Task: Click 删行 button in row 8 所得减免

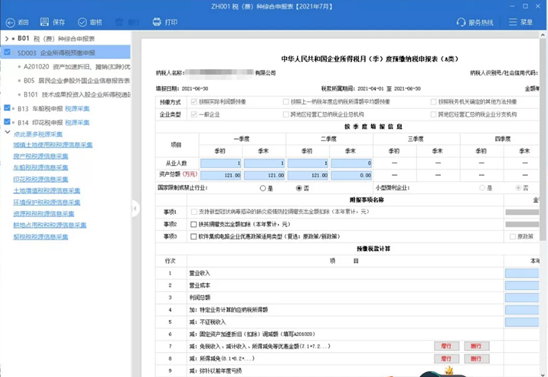Action: [x=476, y=359]
